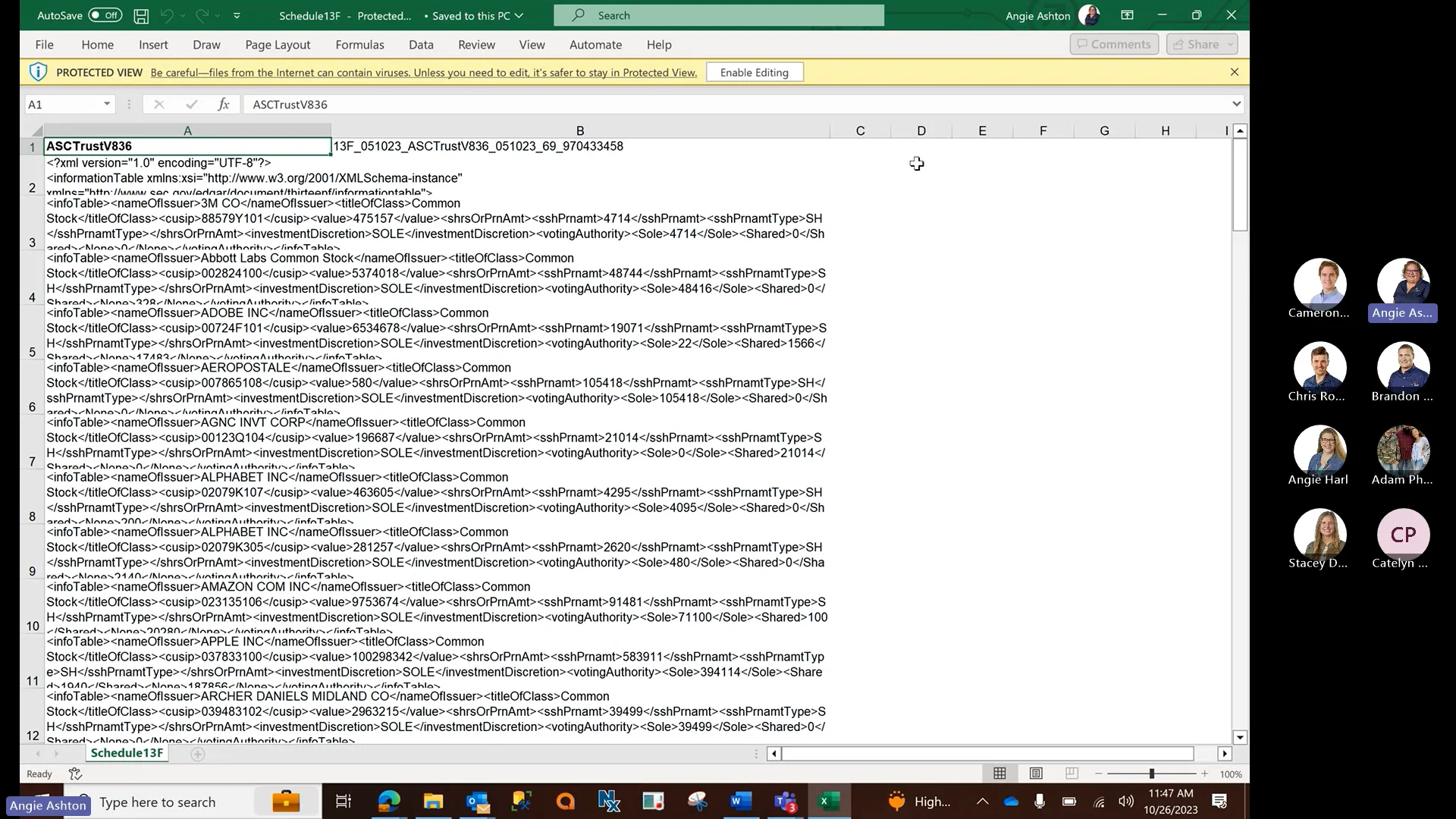Switch to the Formulas ribbon tab
Viewport: 1456px width, 819px height.
pyautogui.click(x=360, y=45)
